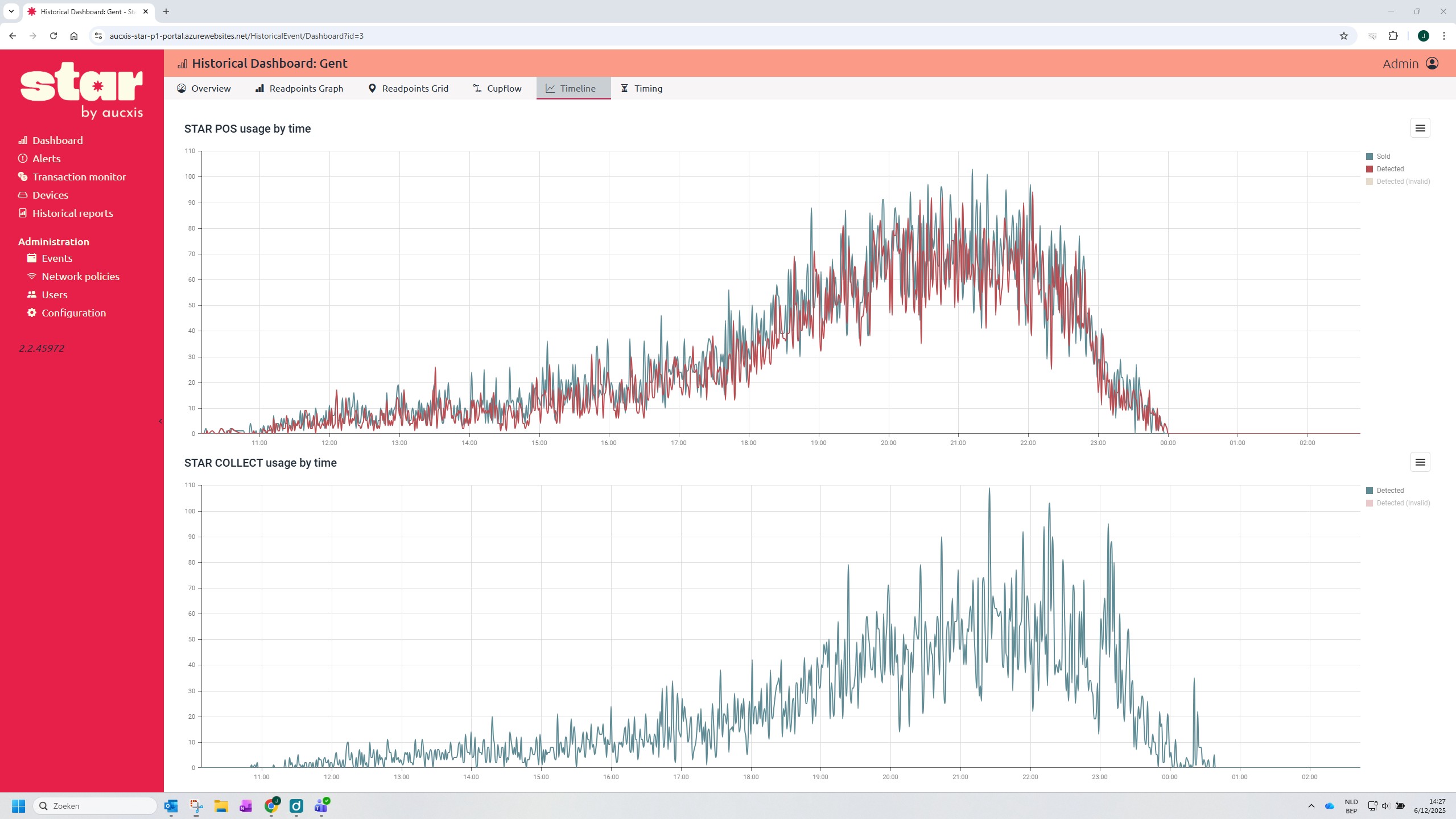This screenshot has height=819, width=1456.
Task: Open Devices page in sidebar
Action: [x=50, y=195]
